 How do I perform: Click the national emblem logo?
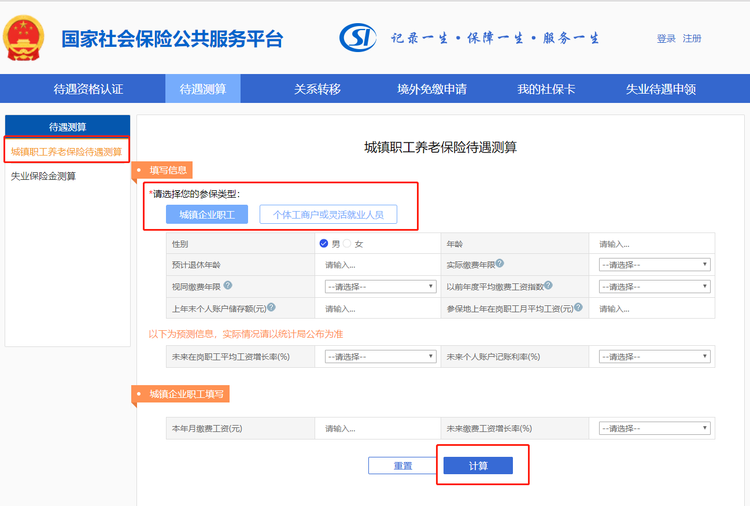[25, 39]
